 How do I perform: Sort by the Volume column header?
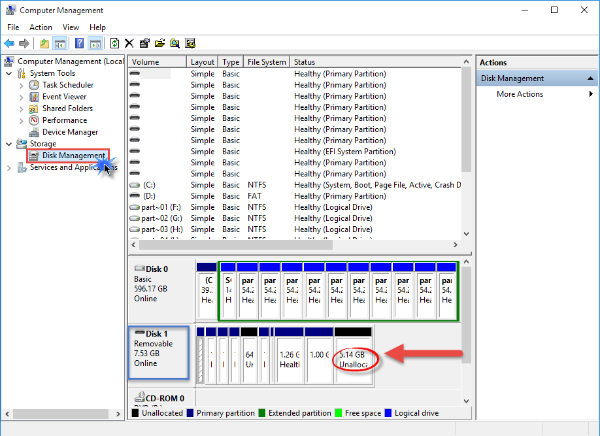(x=157, y=62)
